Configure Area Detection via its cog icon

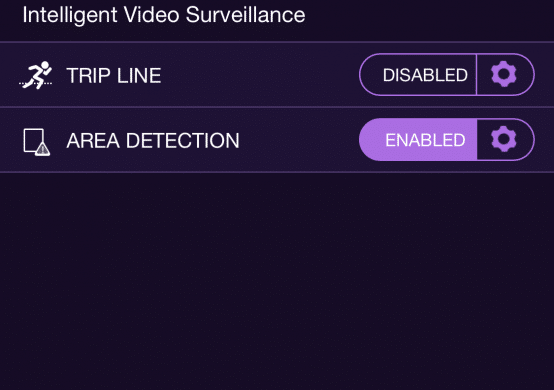(504, 139)
